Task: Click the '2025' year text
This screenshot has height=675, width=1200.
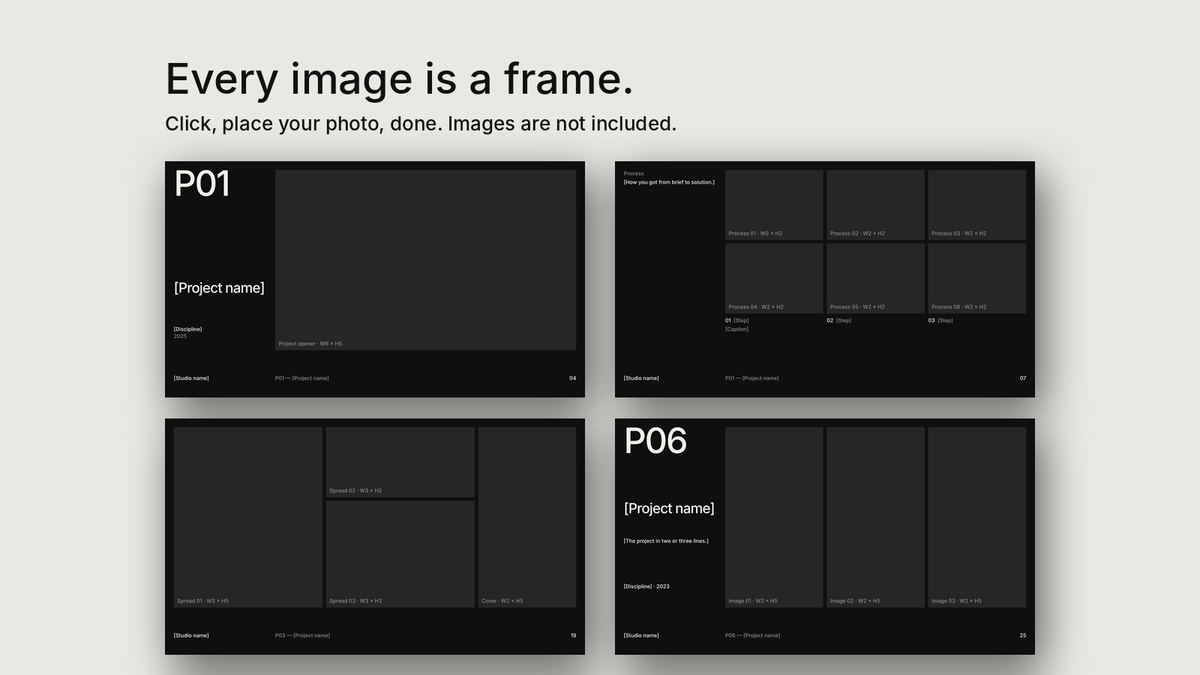Action: point(180,336)
